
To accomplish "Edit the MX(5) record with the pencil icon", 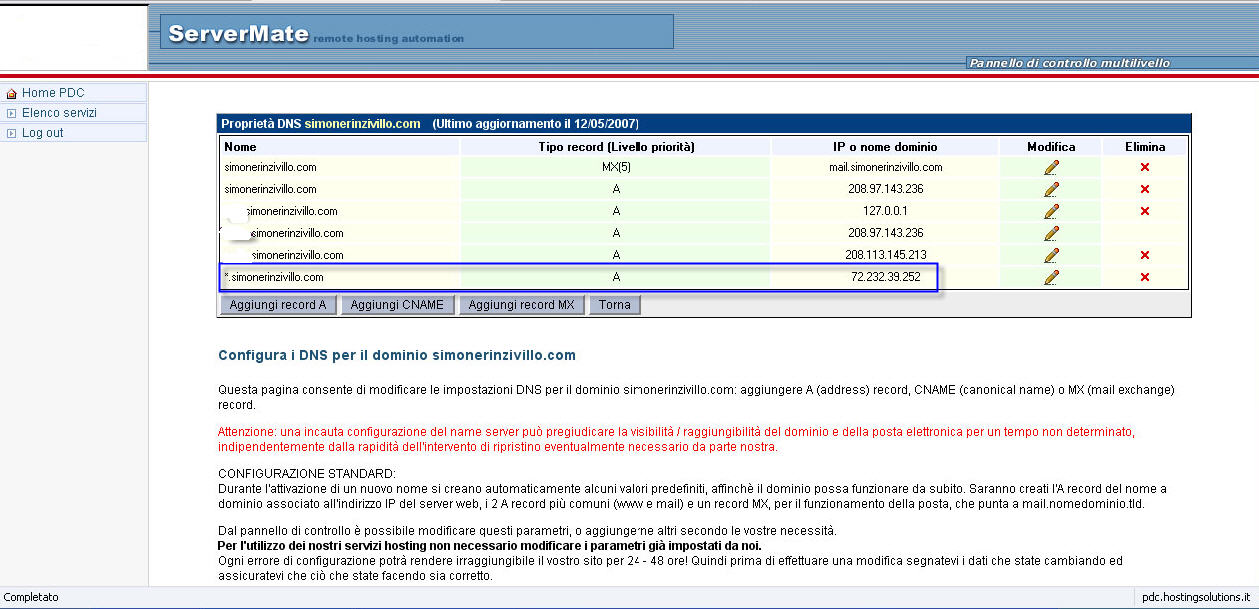I will tap(1051, 167).
